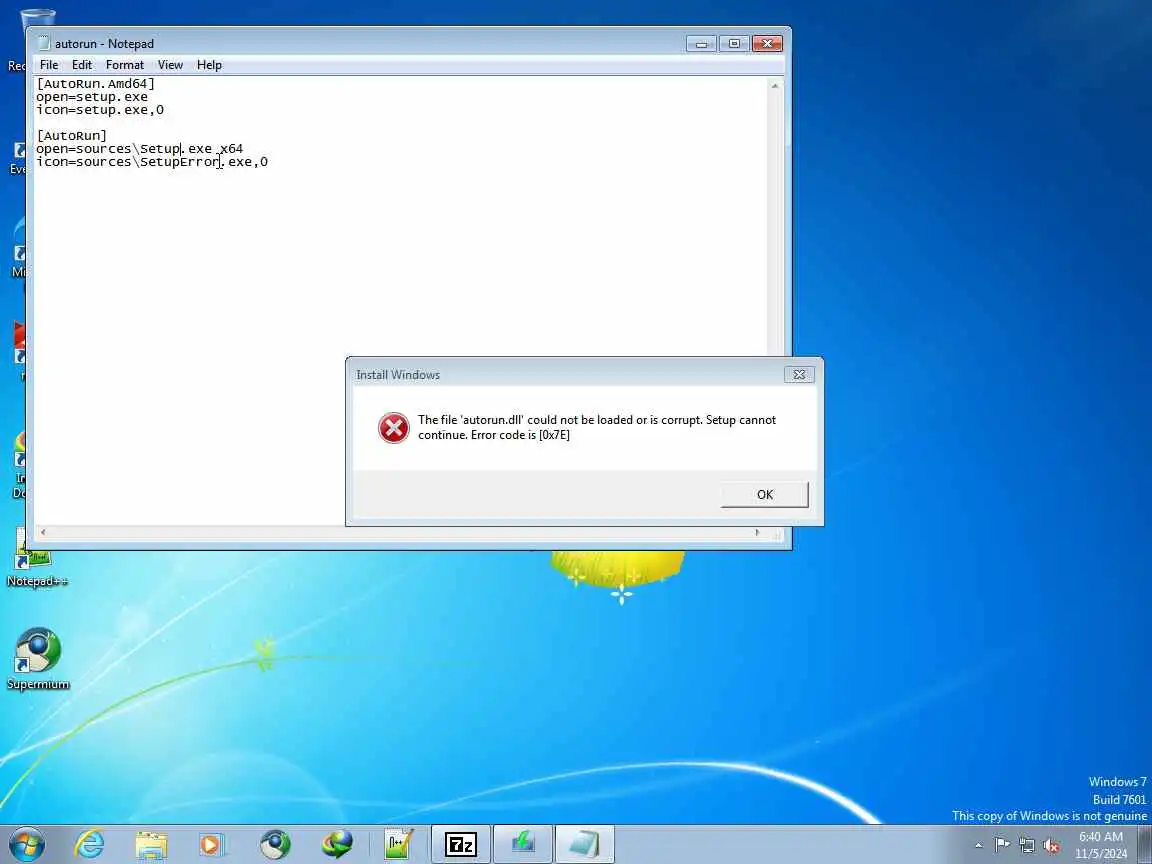
Task: Select the Supermium desktop shortcut
Action: click(38, 659)
